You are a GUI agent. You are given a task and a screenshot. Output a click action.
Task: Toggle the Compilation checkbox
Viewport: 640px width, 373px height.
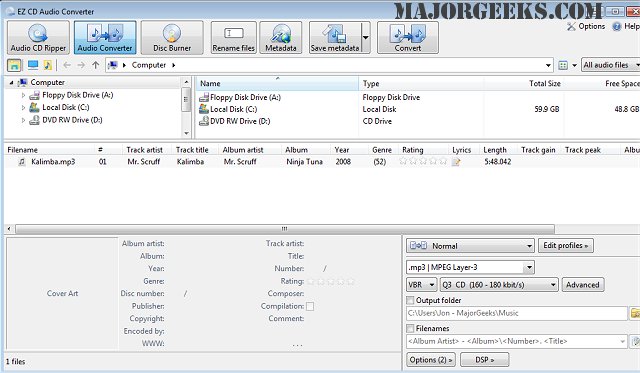pyautogui.click(x=310, y=306)
